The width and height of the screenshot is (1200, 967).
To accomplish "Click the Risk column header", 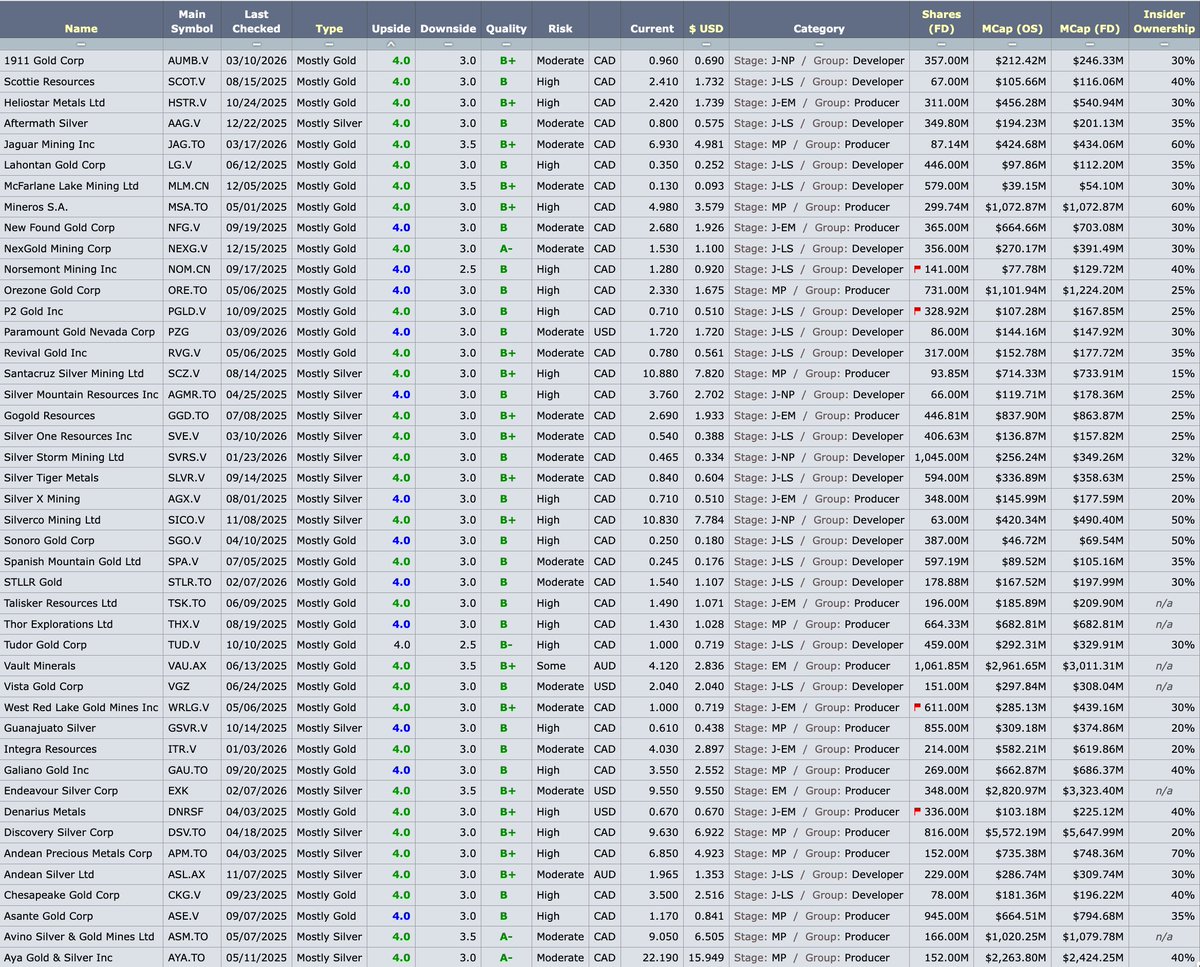I will [560, 29].
